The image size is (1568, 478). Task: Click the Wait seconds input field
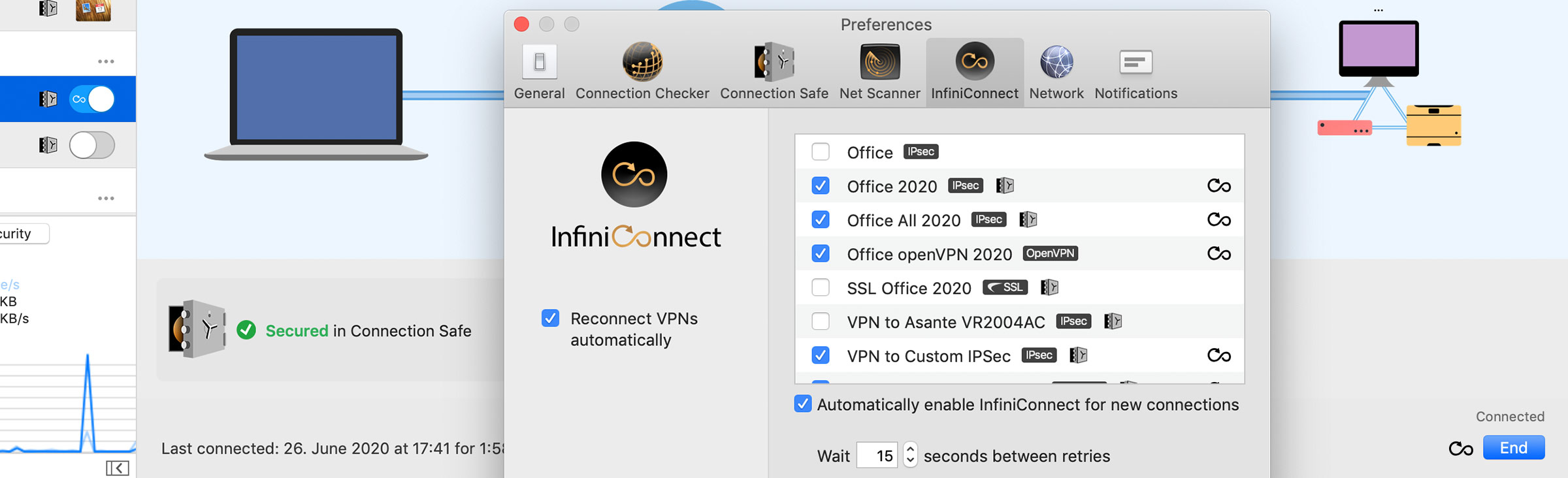[x=877, y=455]
